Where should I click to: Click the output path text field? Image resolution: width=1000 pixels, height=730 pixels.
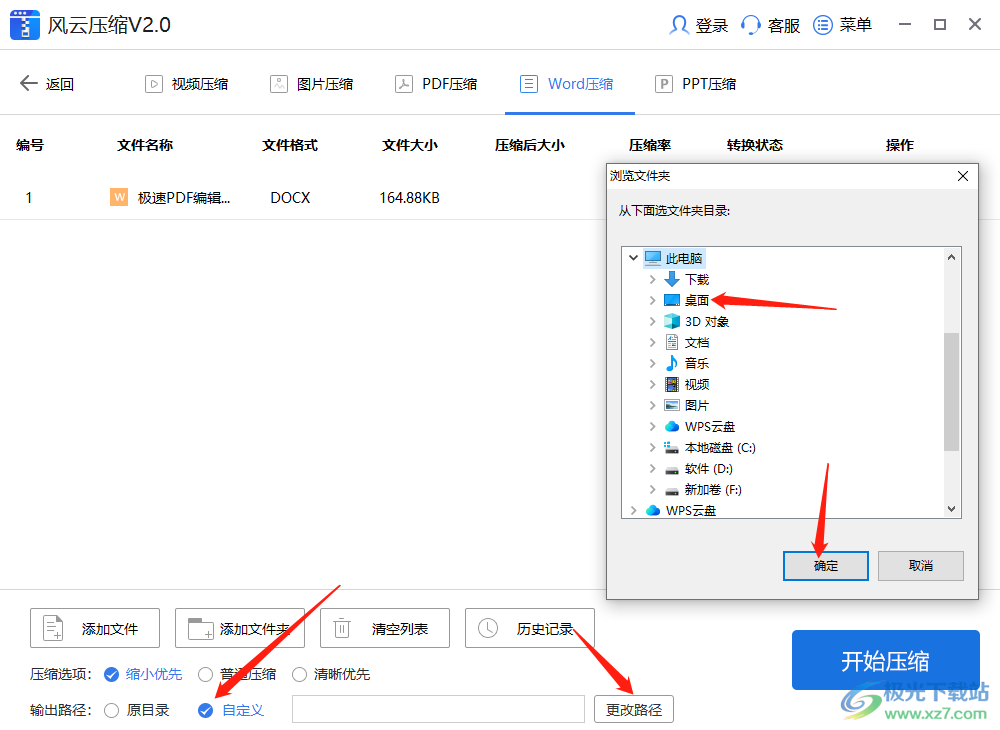click(438, 710)
